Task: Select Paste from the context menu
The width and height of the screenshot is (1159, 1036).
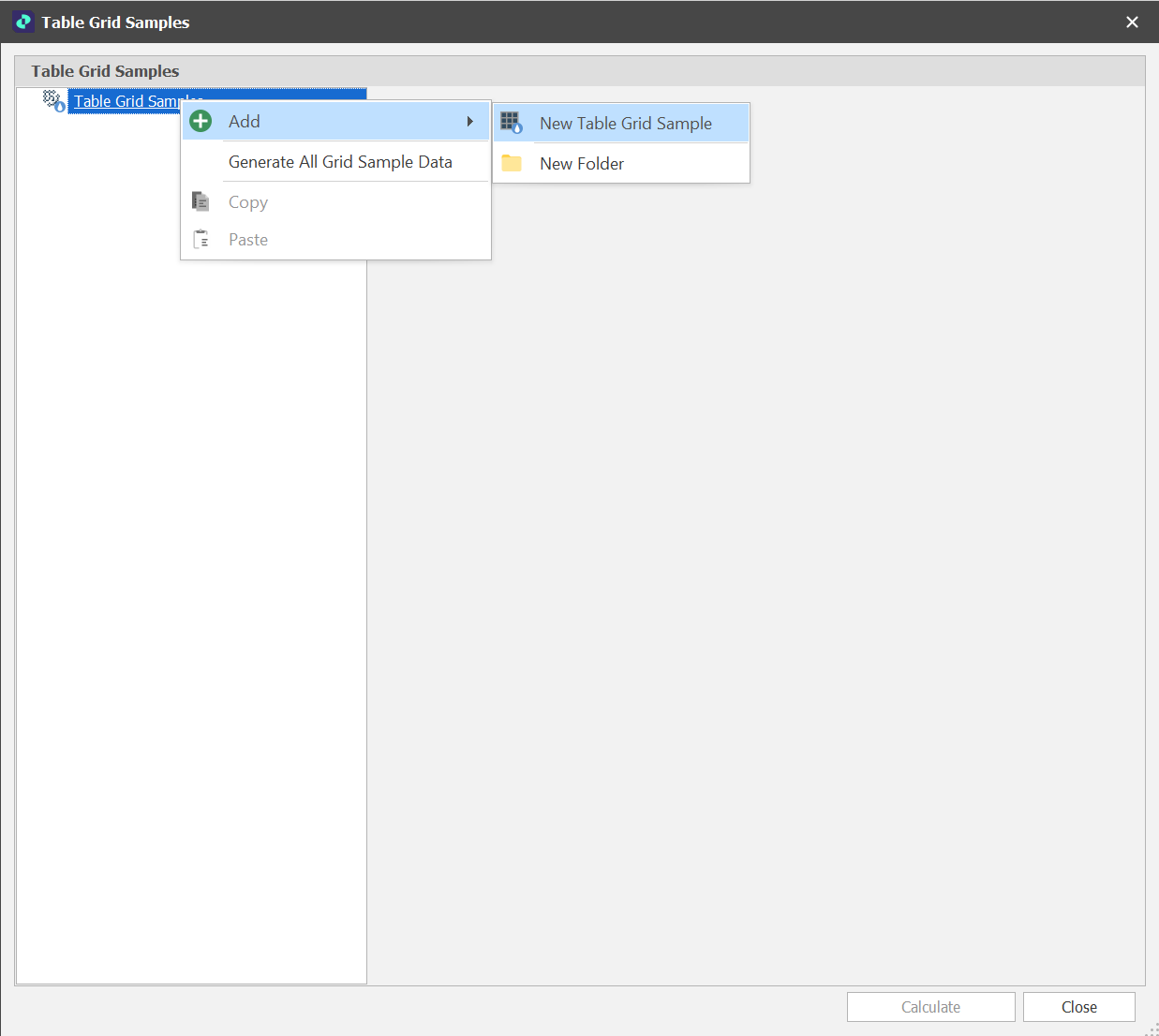Action: pyautogui.click(x=336, y=240)
